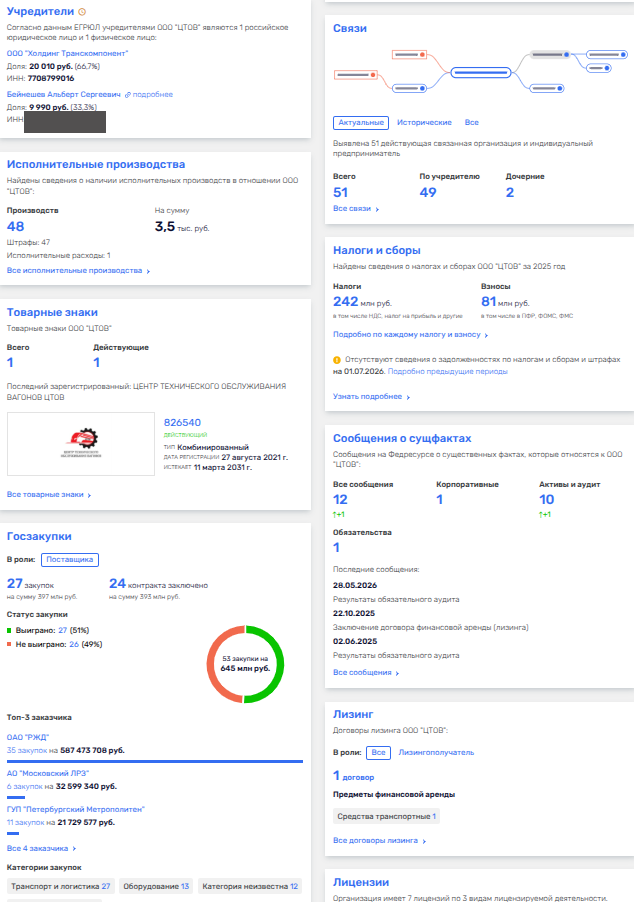Click the orange warning icon about tax debts
The height and width of the screenshot is (902, 634).
(337, 360)
